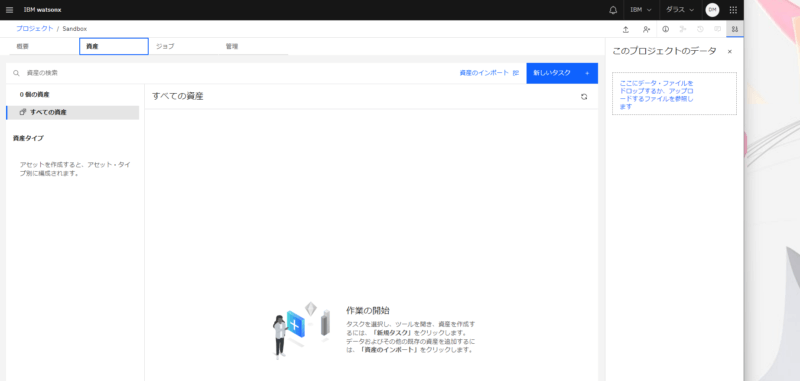Open the notifications bell
The width and height of the screenshot is (800, 381).
tap(613, 10)
